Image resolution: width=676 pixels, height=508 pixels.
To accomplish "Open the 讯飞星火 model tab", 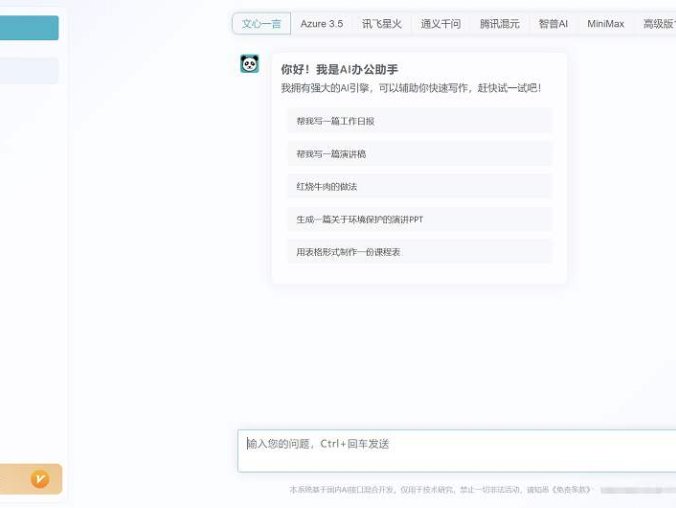I will pyautogui.click(x=382, y=24).
